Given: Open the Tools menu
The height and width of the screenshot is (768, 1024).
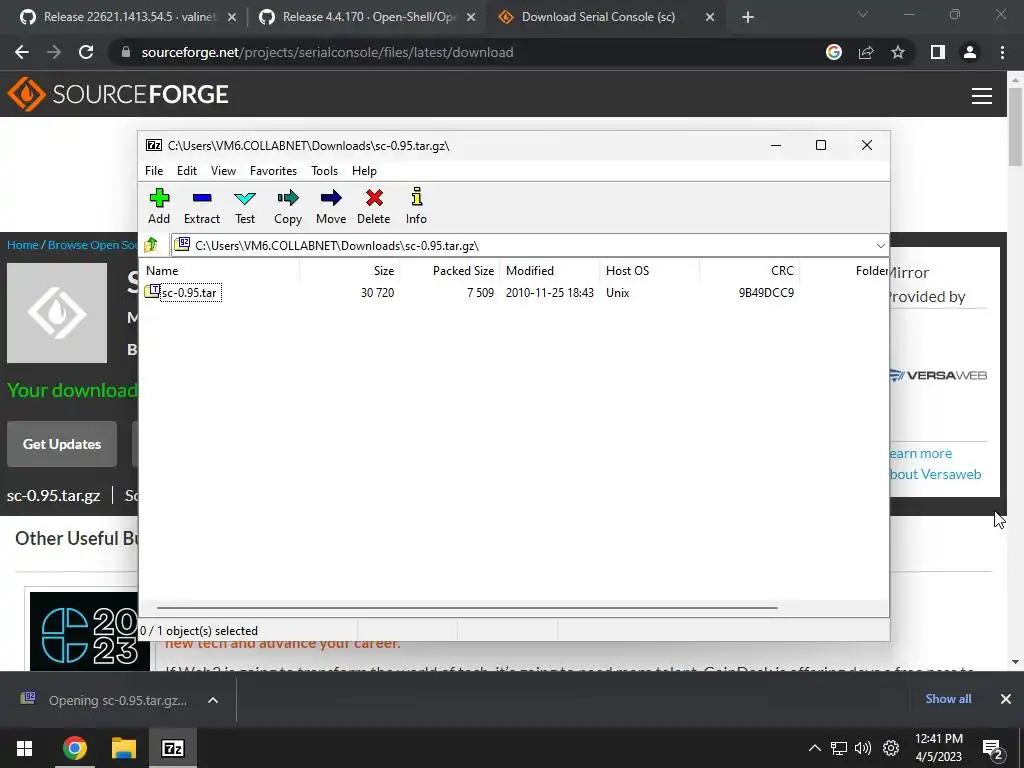Looking at the screenshot, I should (x=325, y=170).
